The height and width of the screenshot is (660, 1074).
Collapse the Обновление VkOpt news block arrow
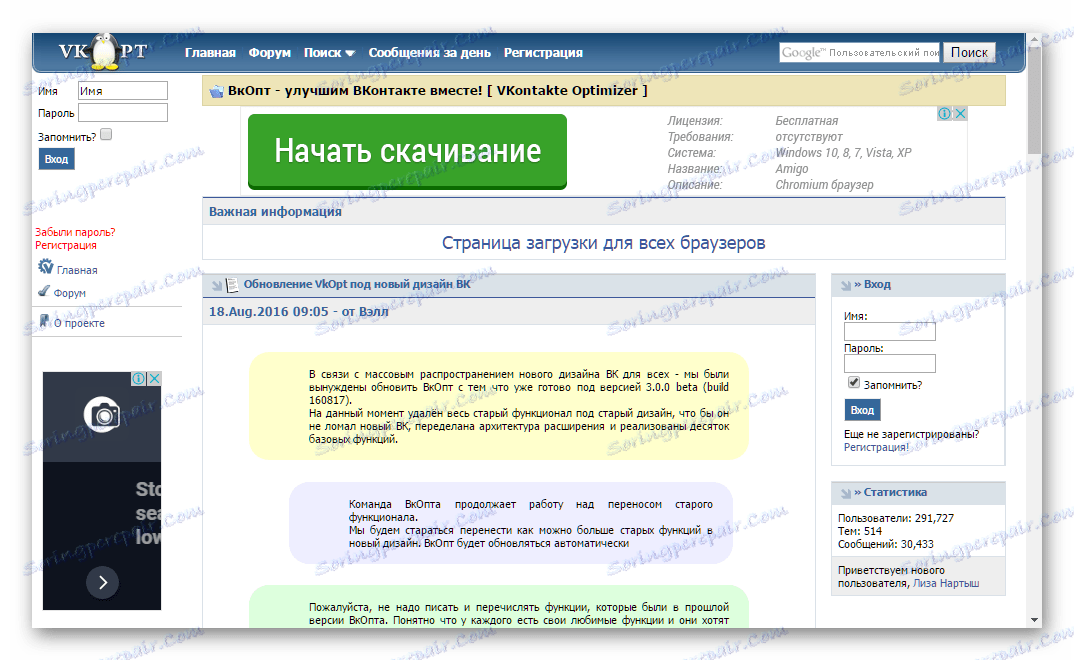click(216, 285)
